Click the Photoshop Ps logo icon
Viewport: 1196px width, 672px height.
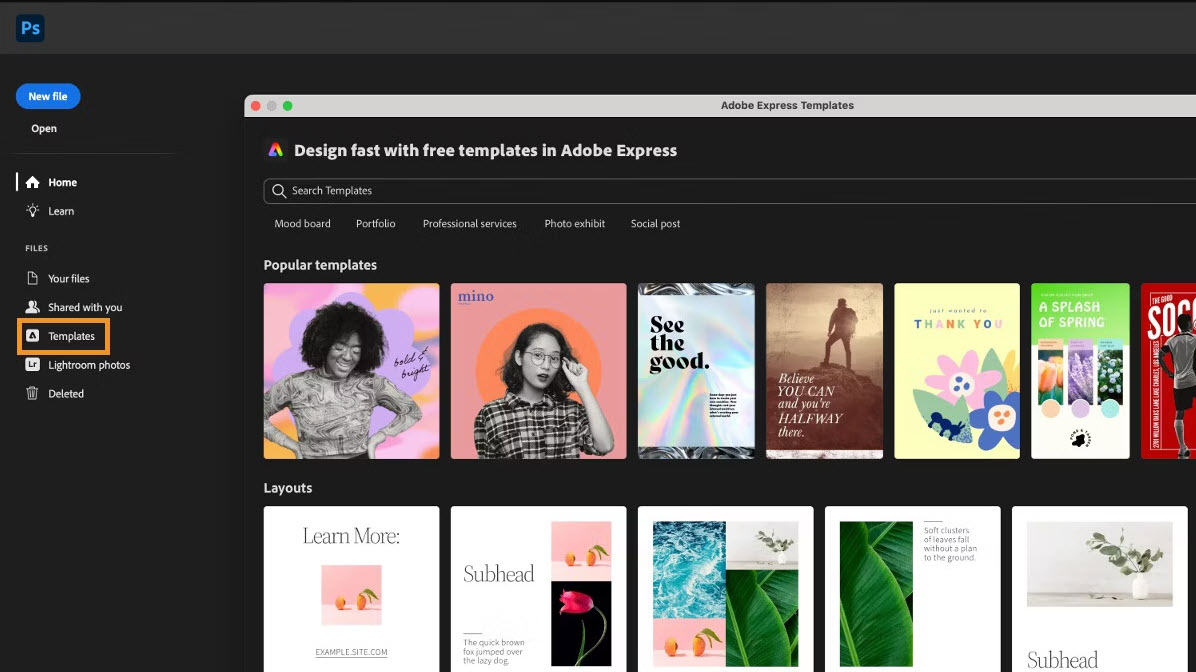click(x=30, y=28)
